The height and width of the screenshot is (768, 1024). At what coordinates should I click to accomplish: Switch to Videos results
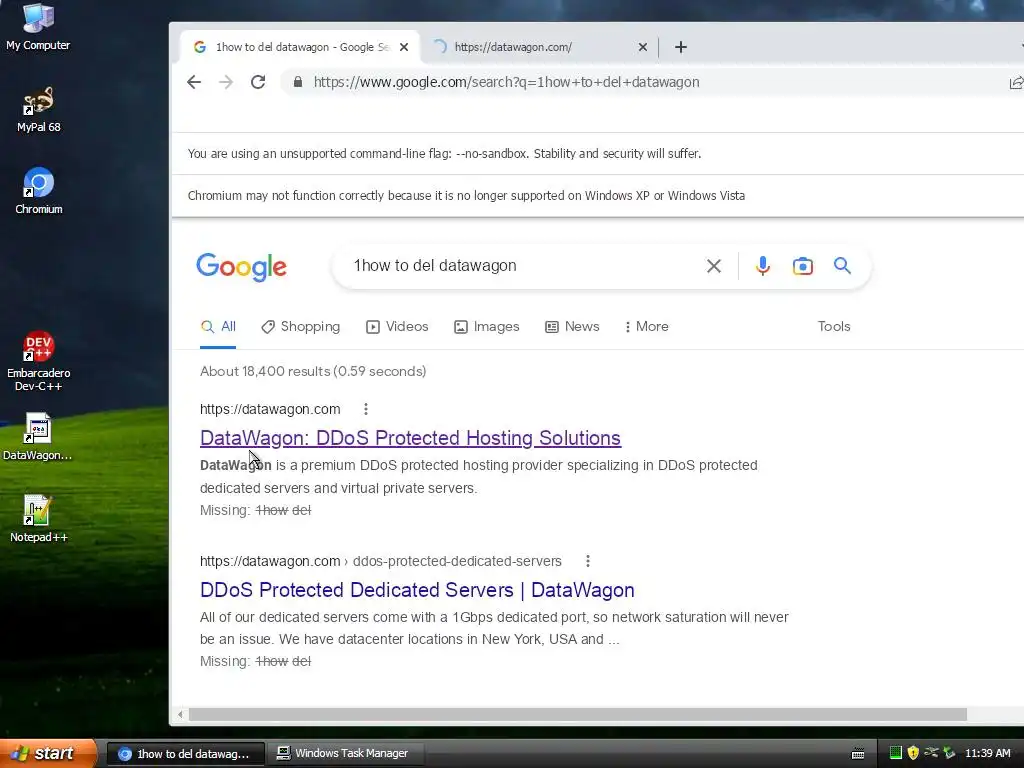coord(397,327)
